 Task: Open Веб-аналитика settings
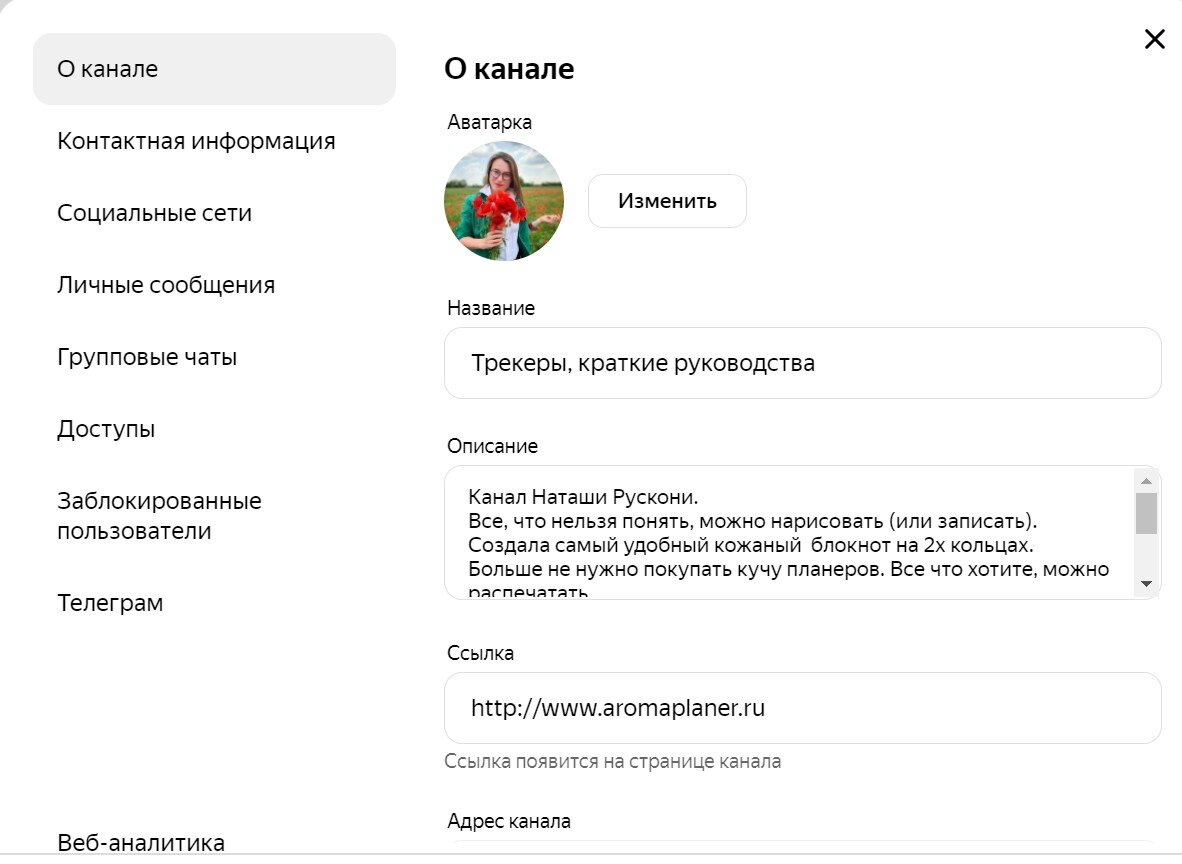point(139,842)
